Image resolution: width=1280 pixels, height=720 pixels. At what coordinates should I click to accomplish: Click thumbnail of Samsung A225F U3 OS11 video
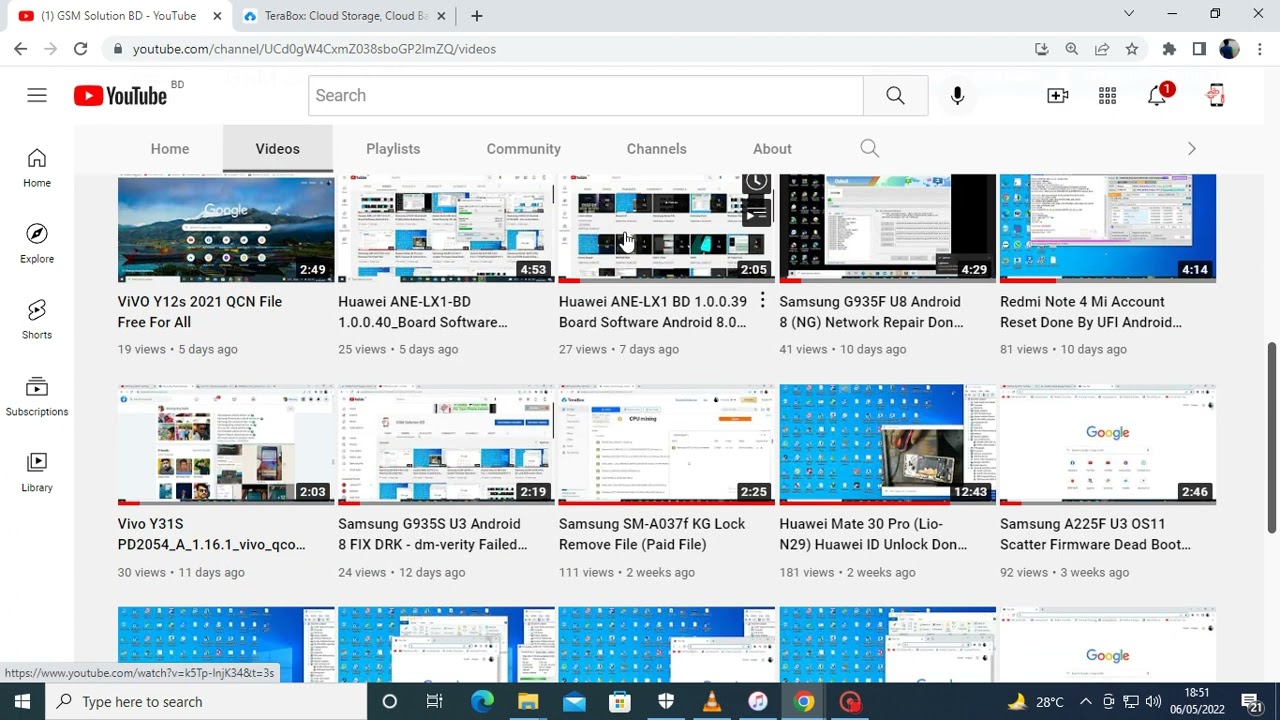[x=1108, y=444]
